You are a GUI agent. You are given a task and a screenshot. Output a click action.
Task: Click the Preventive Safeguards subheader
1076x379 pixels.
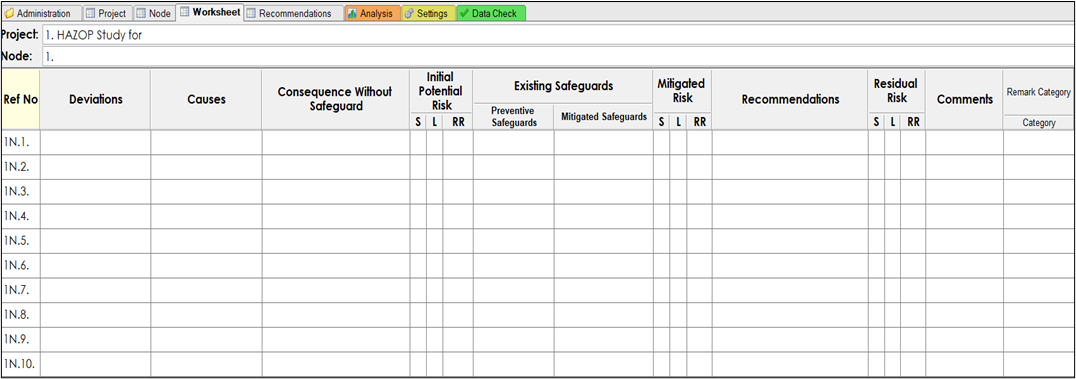(x=513, y=117)
